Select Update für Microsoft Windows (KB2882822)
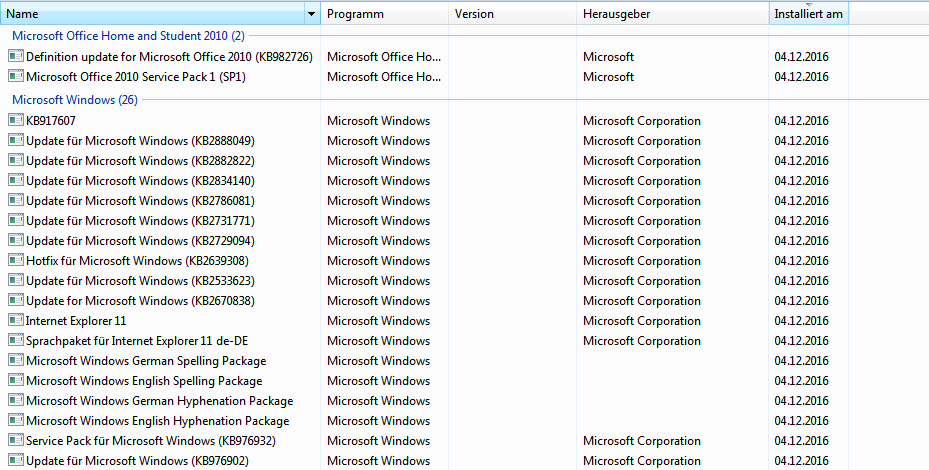The width and height of the screenshot is (929, 470). (x=140, y=161)
